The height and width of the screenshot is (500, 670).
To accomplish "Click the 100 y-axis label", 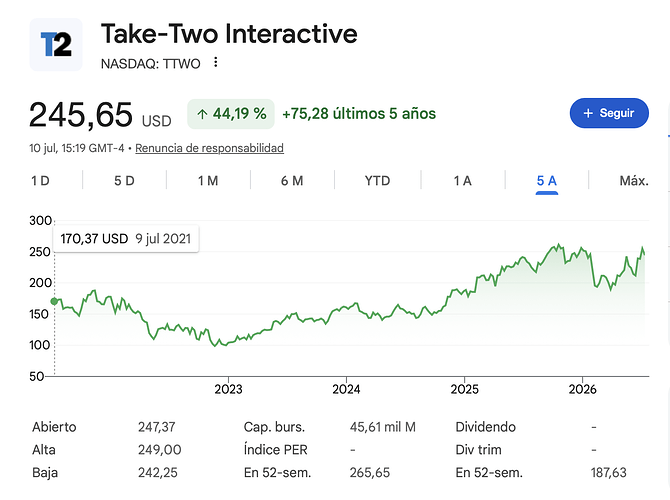I will (x=40, y=345).
